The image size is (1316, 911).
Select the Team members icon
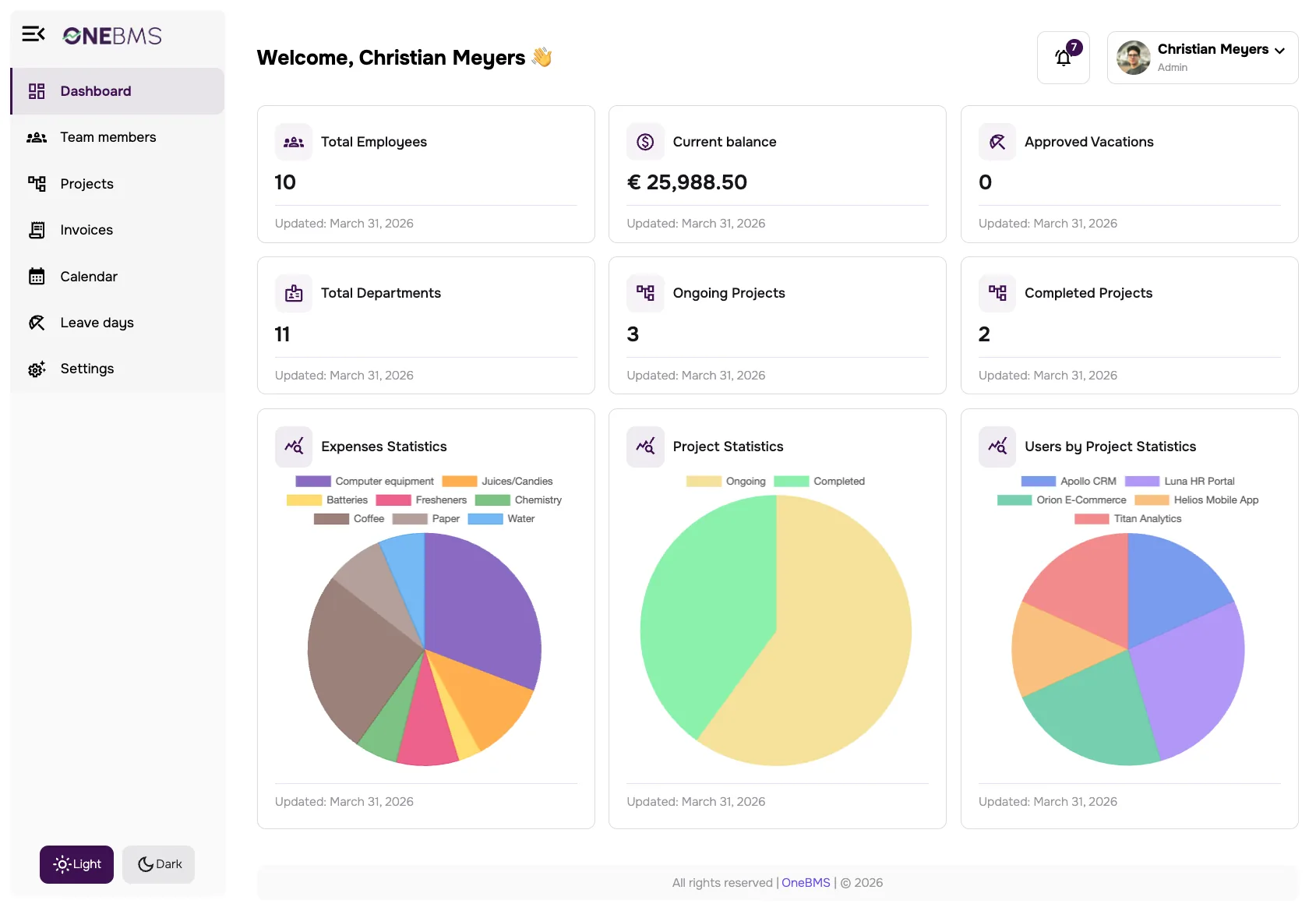[37, 136]
